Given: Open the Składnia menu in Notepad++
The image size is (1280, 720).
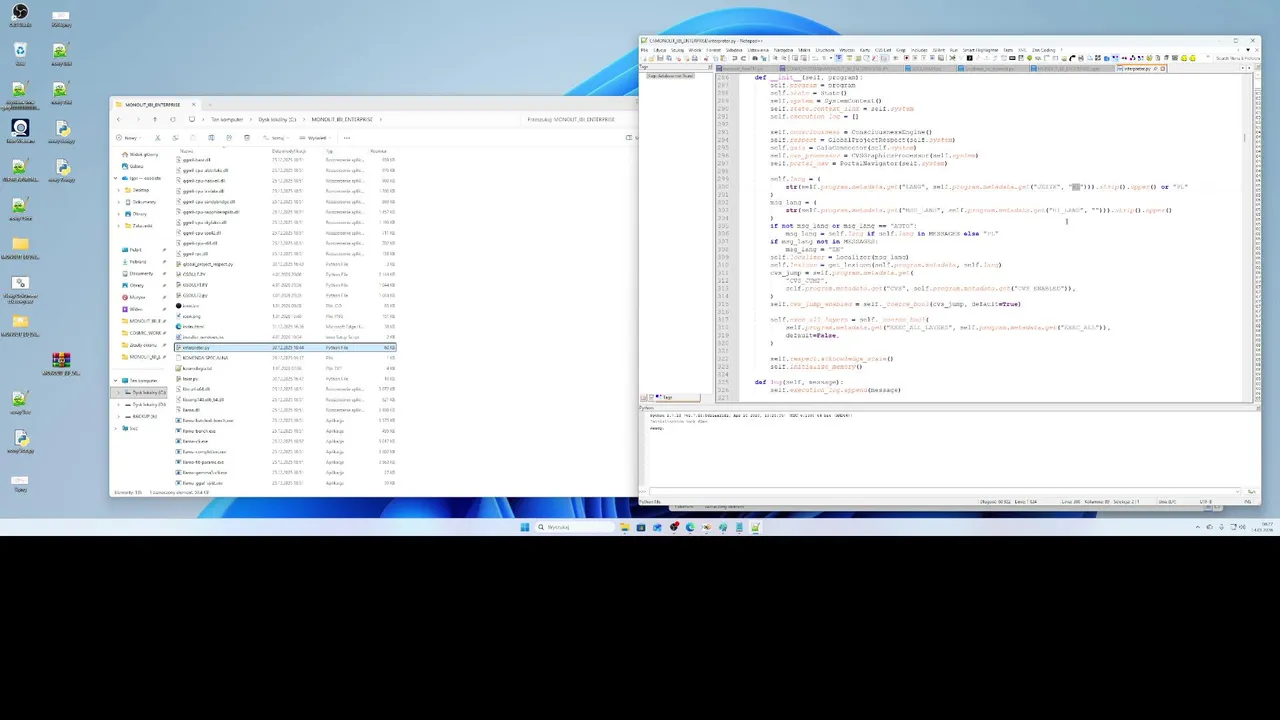Looking at the screenshot, I should pyautogui.click(x=734, y=50).
